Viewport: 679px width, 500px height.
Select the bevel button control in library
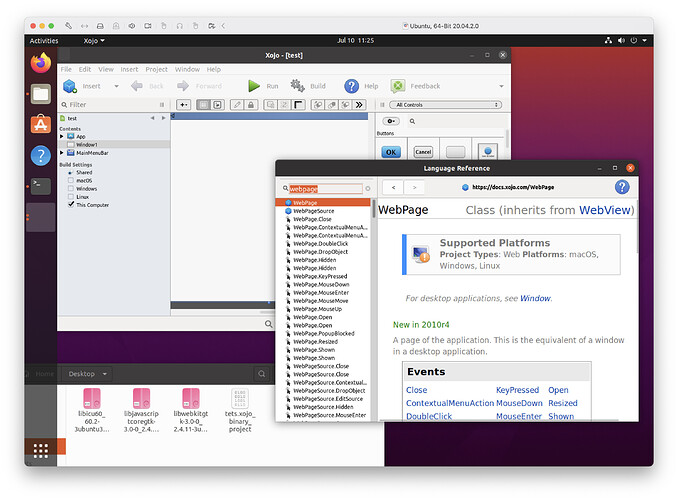[488, 152]
